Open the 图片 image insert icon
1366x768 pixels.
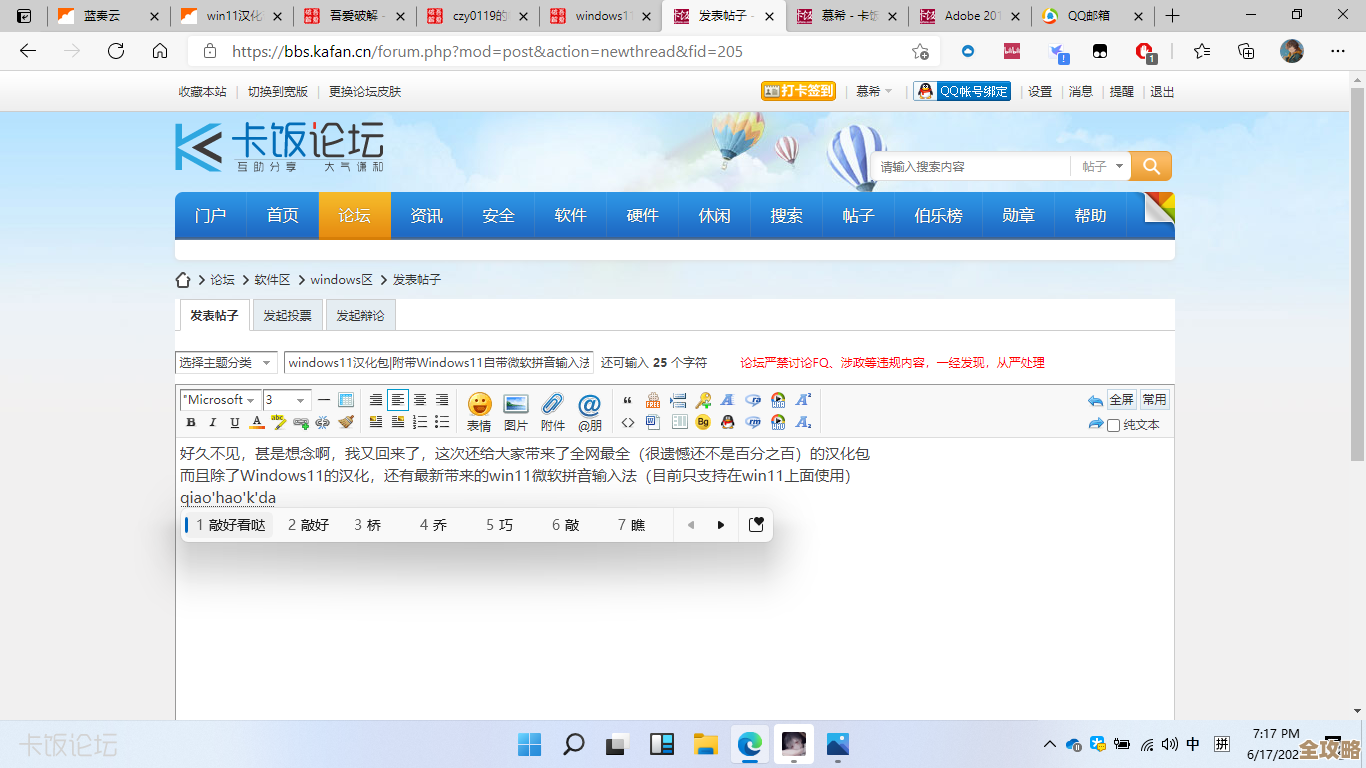[x=515, y=405]
